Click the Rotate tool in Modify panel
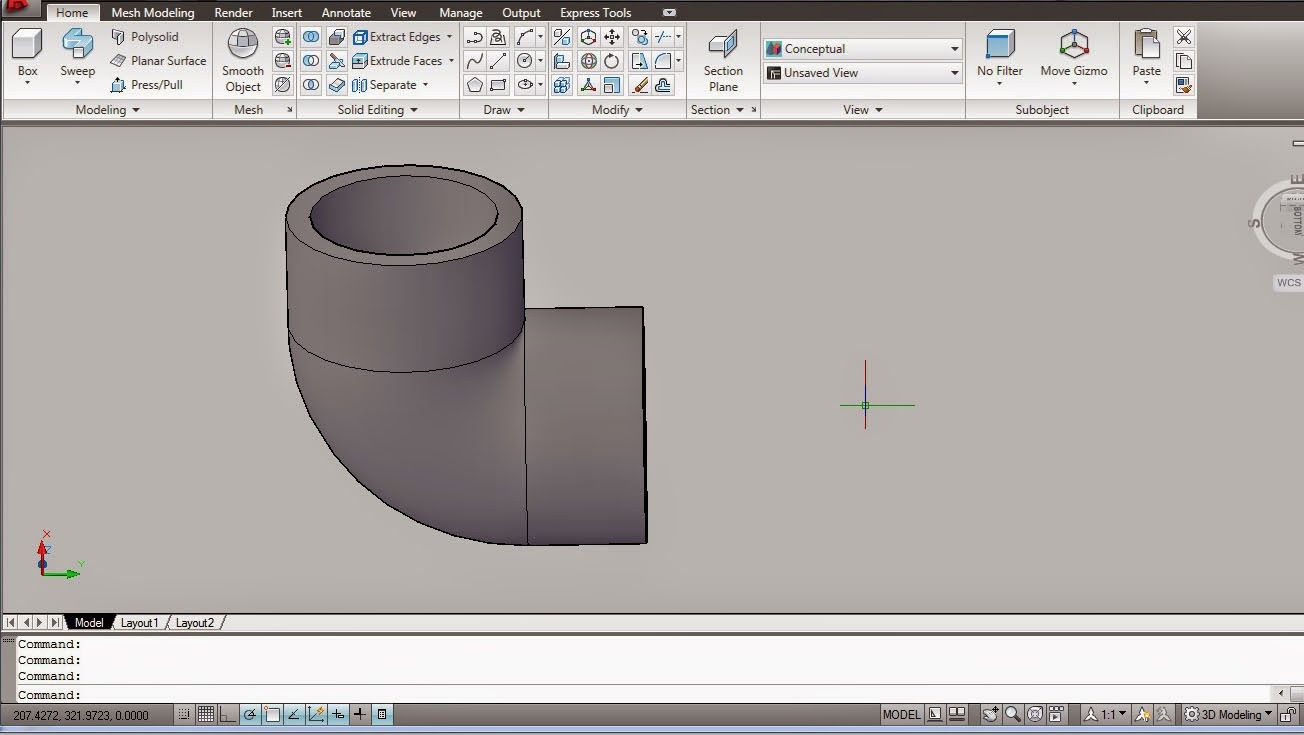This screenshot has height=735, width=1304. click(612, 61)
